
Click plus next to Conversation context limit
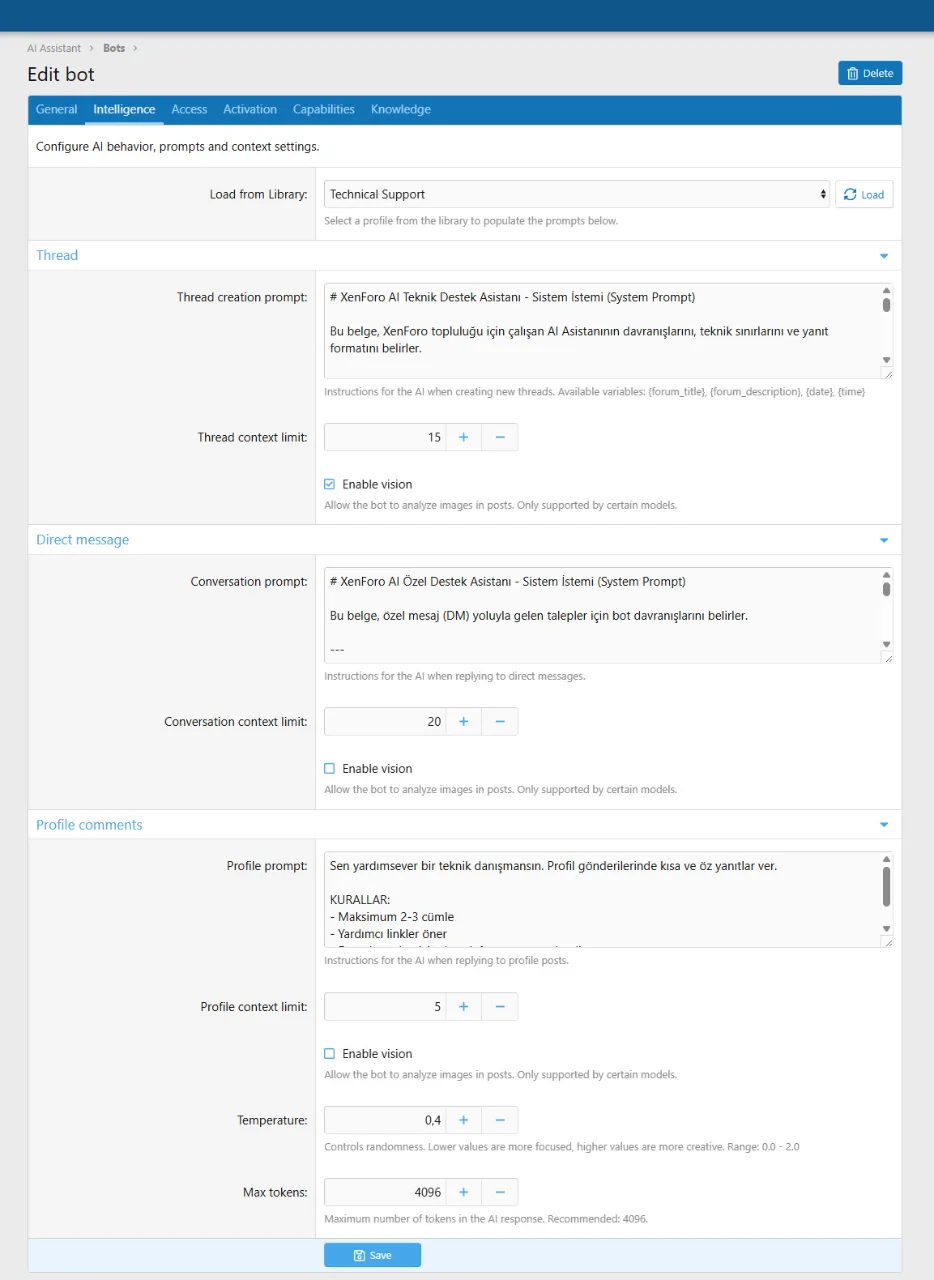tap(463, 721)
